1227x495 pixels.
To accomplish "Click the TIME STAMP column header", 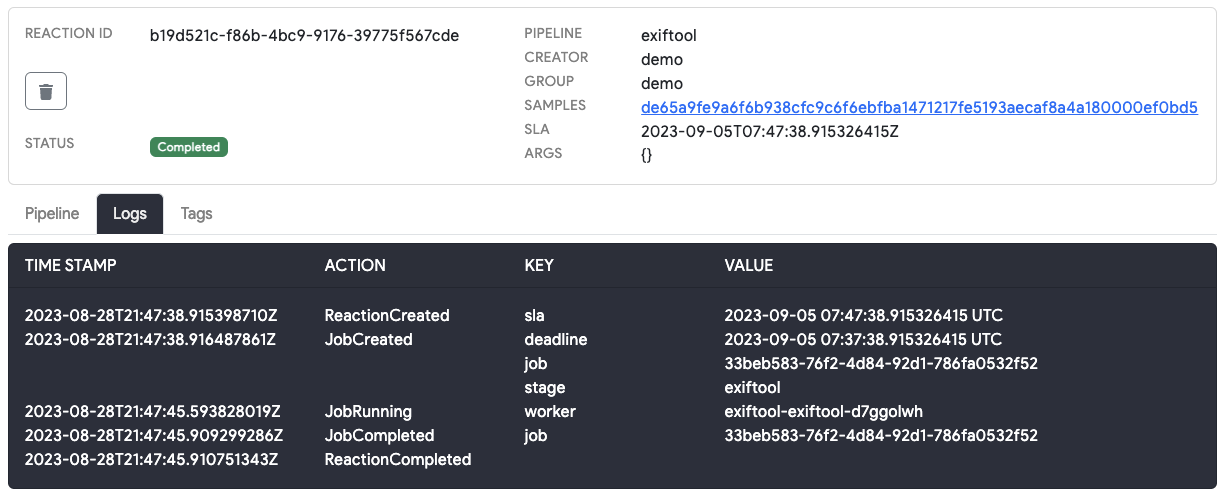I will point(70,265).
